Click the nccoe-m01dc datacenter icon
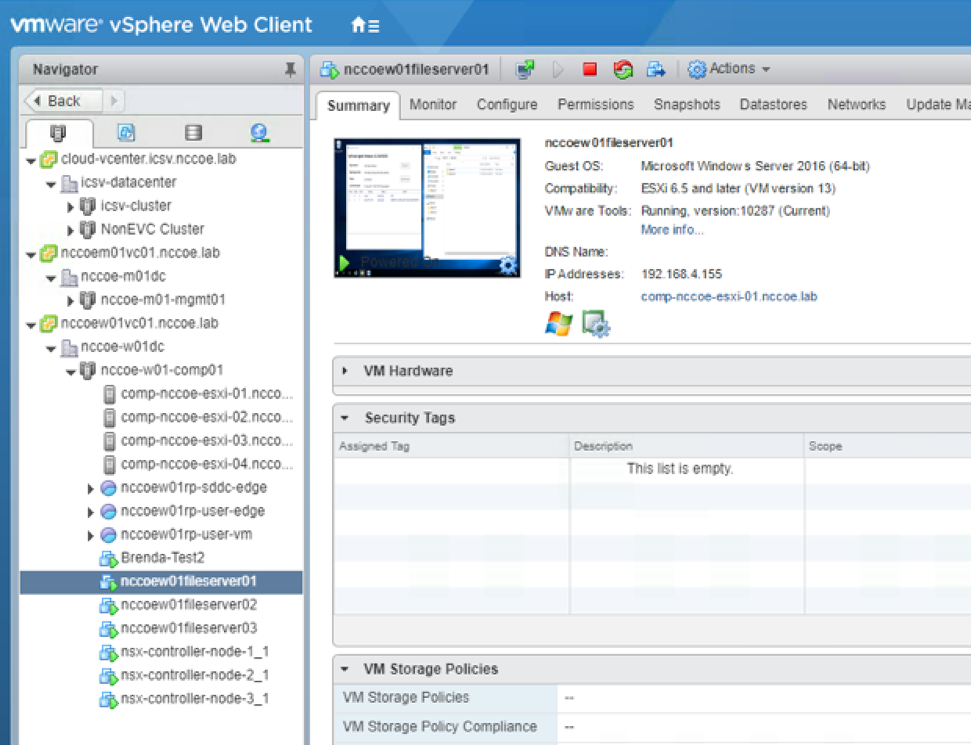The image size is (971, 745). pos(69,277)
